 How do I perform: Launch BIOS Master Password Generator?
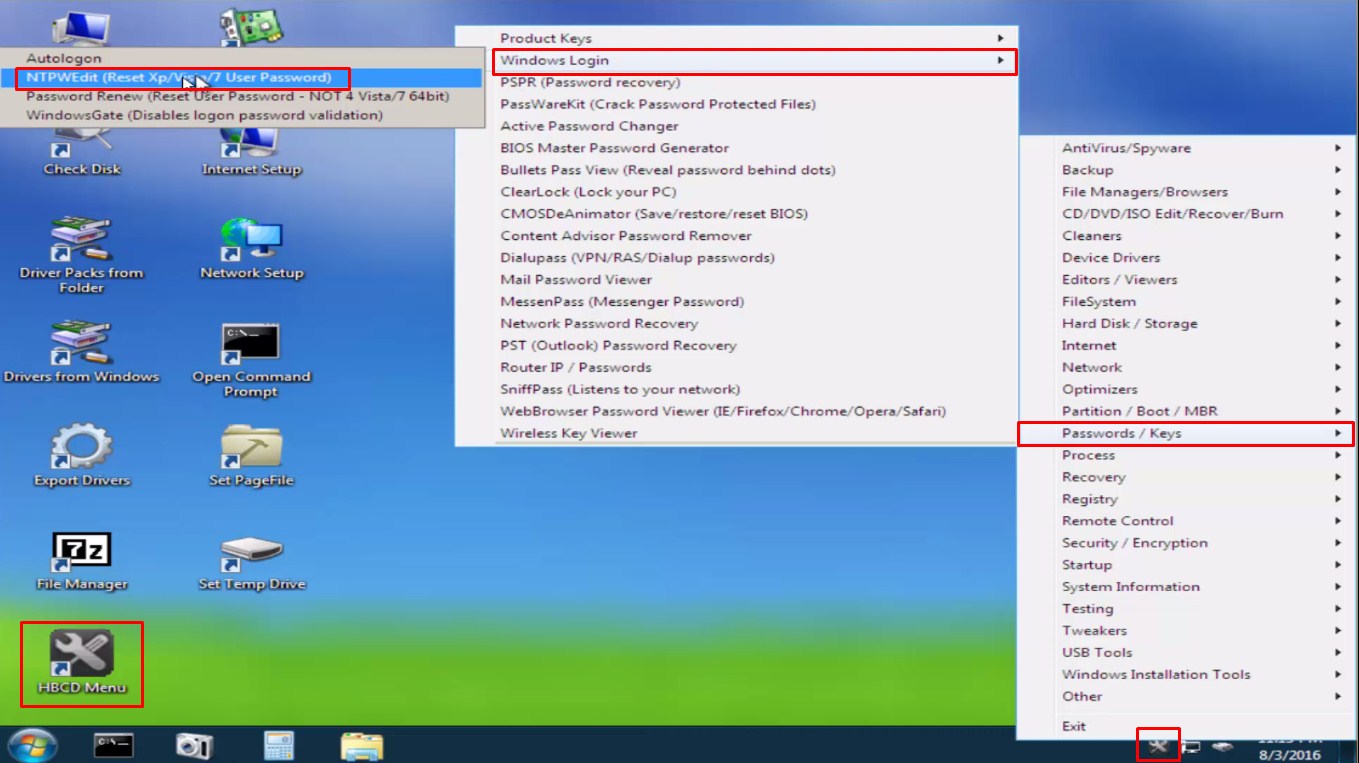[736, 148]
